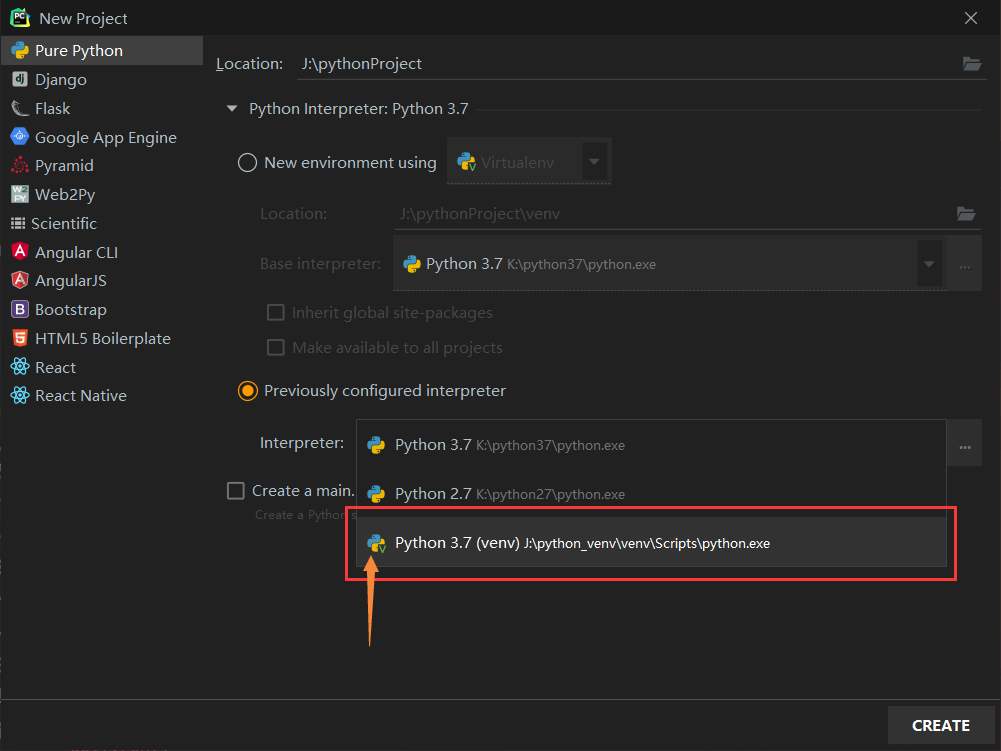
Task: Click the AngularJS shield icon
Action: [20, 280]
